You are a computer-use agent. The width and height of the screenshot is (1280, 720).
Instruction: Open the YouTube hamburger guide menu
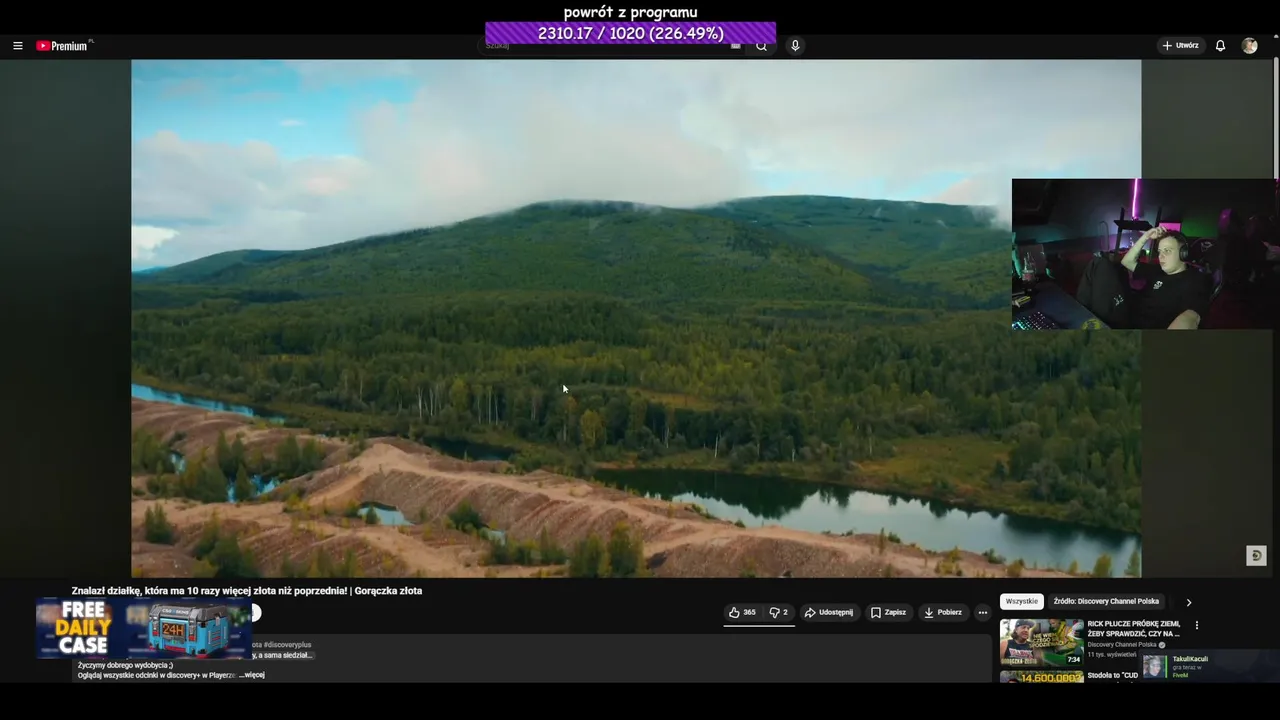pos(17,46)
